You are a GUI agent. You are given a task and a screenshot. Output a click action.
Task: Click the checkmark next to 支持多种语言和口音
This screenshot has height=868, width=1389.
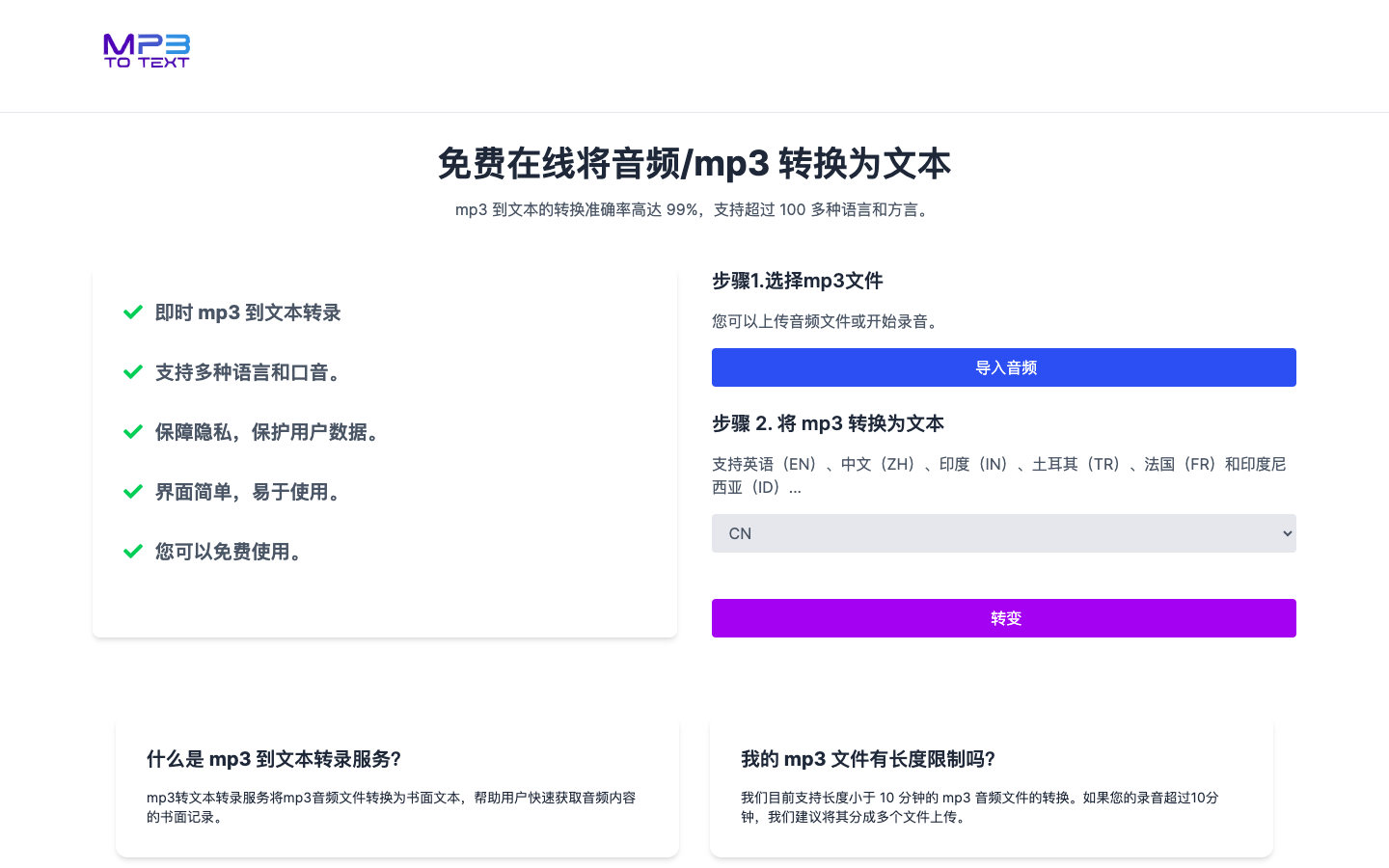click(x=133, y=372)
